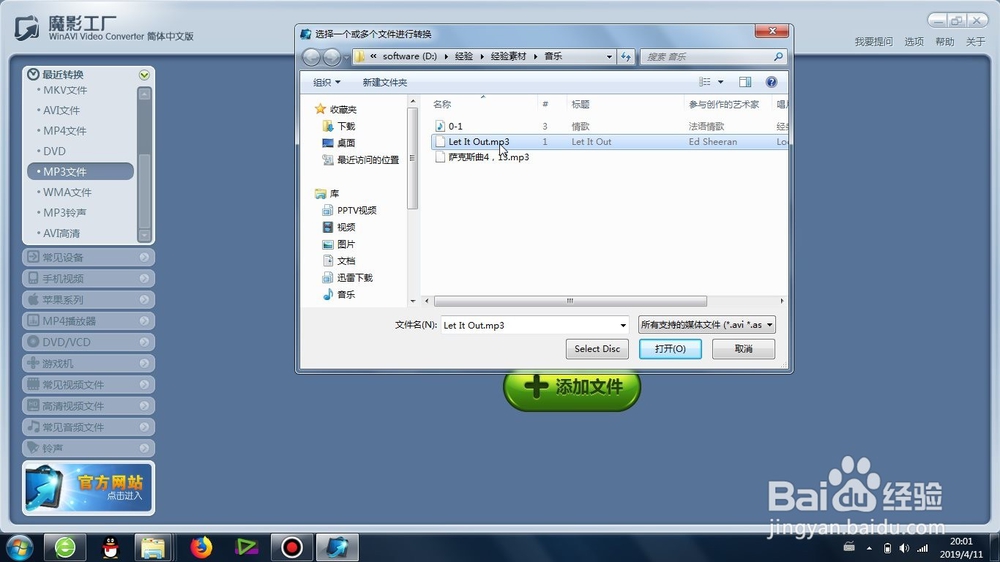This screenshot has width=1000, height=562.
Task: Select MKV文件 in recent conversions
Action: 64,90
